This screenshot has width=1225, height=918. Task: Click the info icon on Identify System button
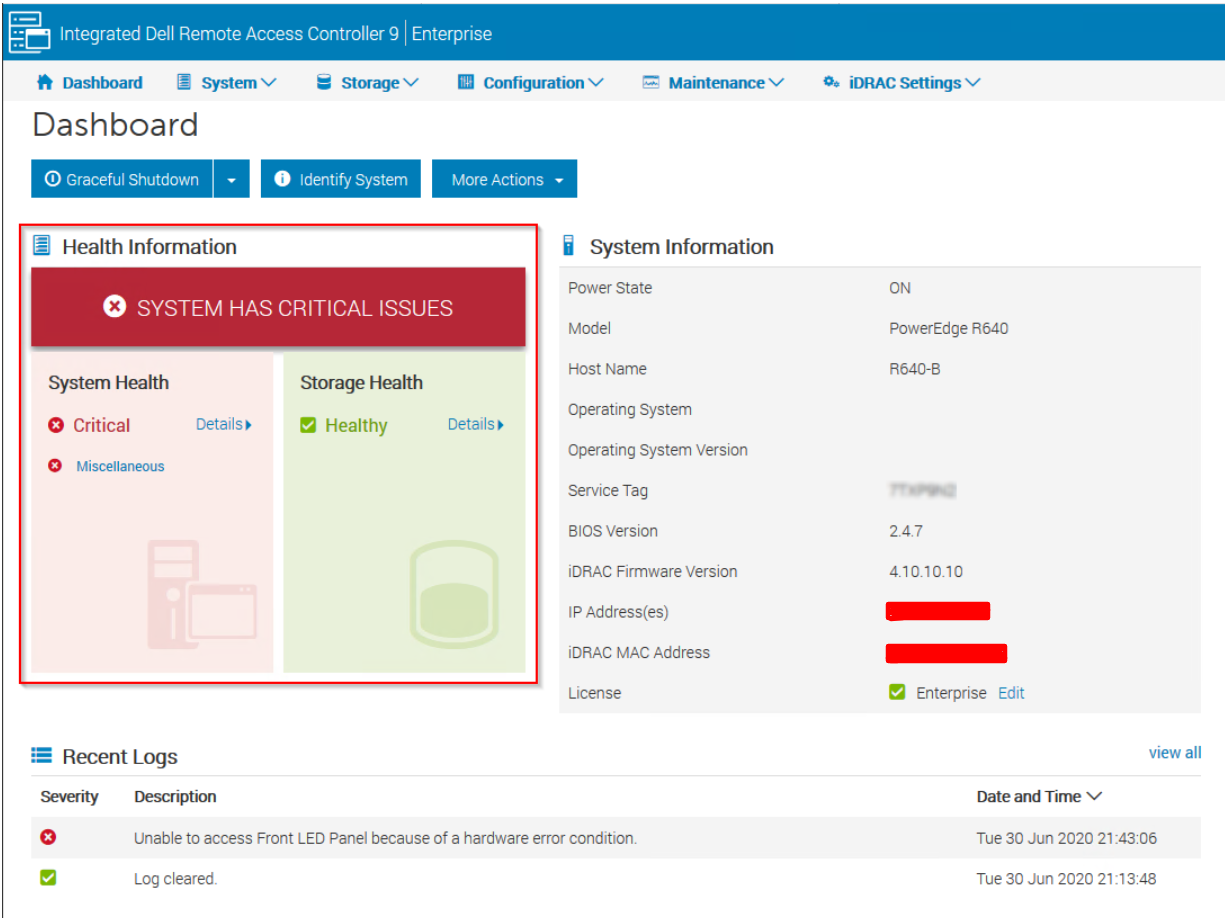coord(282,179)
